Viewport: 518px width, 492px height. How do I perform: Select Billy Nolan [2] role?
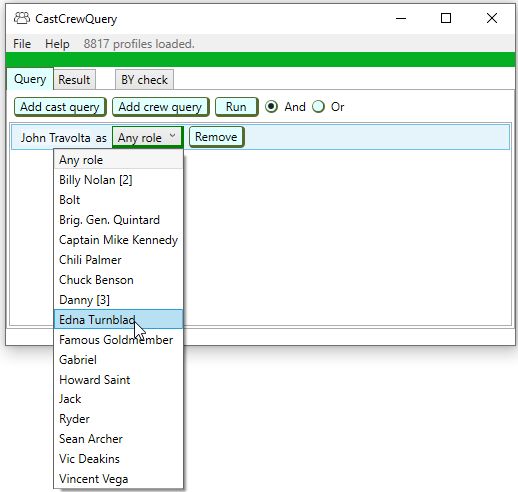[x=118, y=180]
